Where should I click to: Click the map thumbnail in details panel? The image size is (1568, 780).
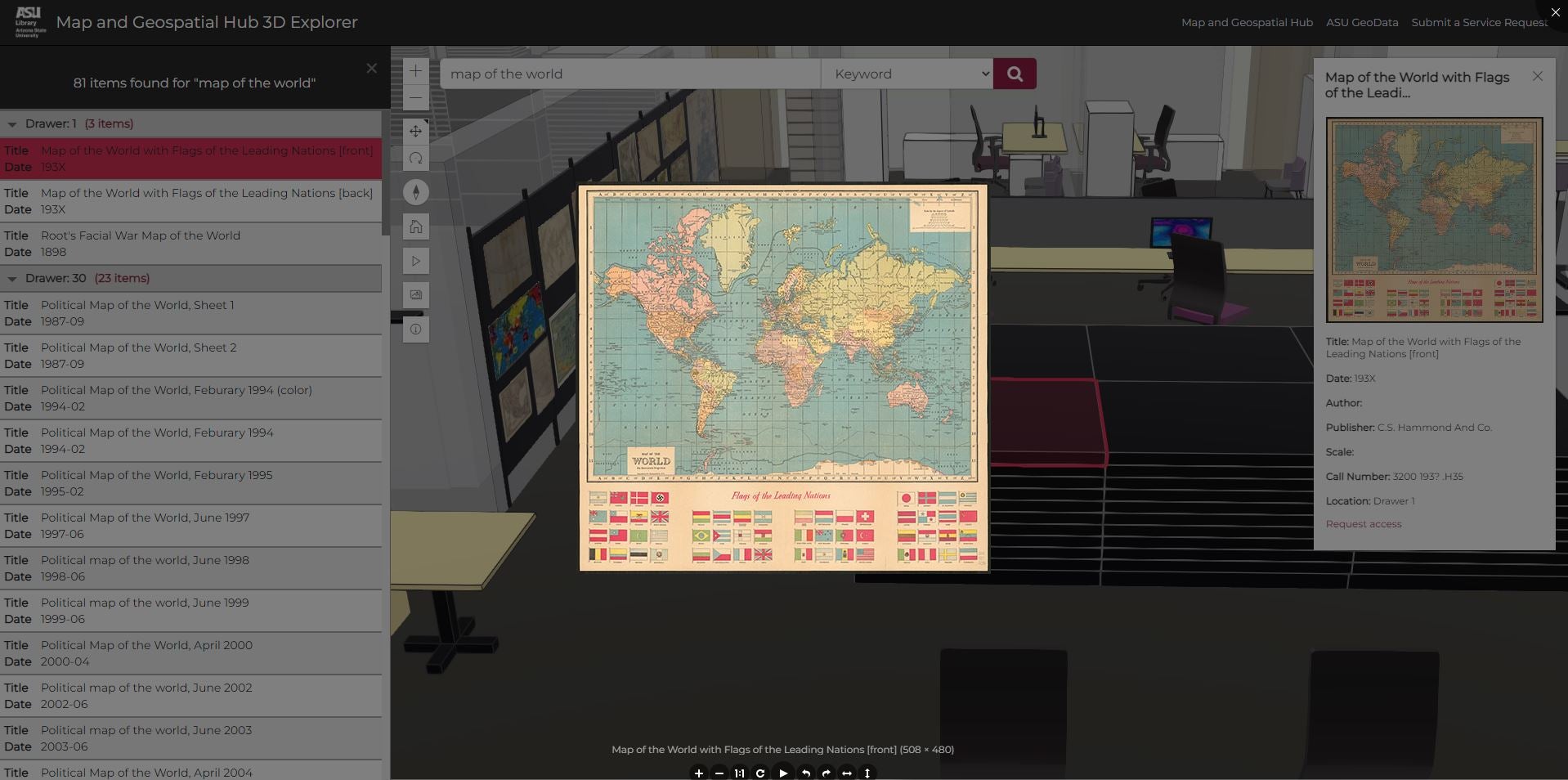click(x=1434, y=220)
